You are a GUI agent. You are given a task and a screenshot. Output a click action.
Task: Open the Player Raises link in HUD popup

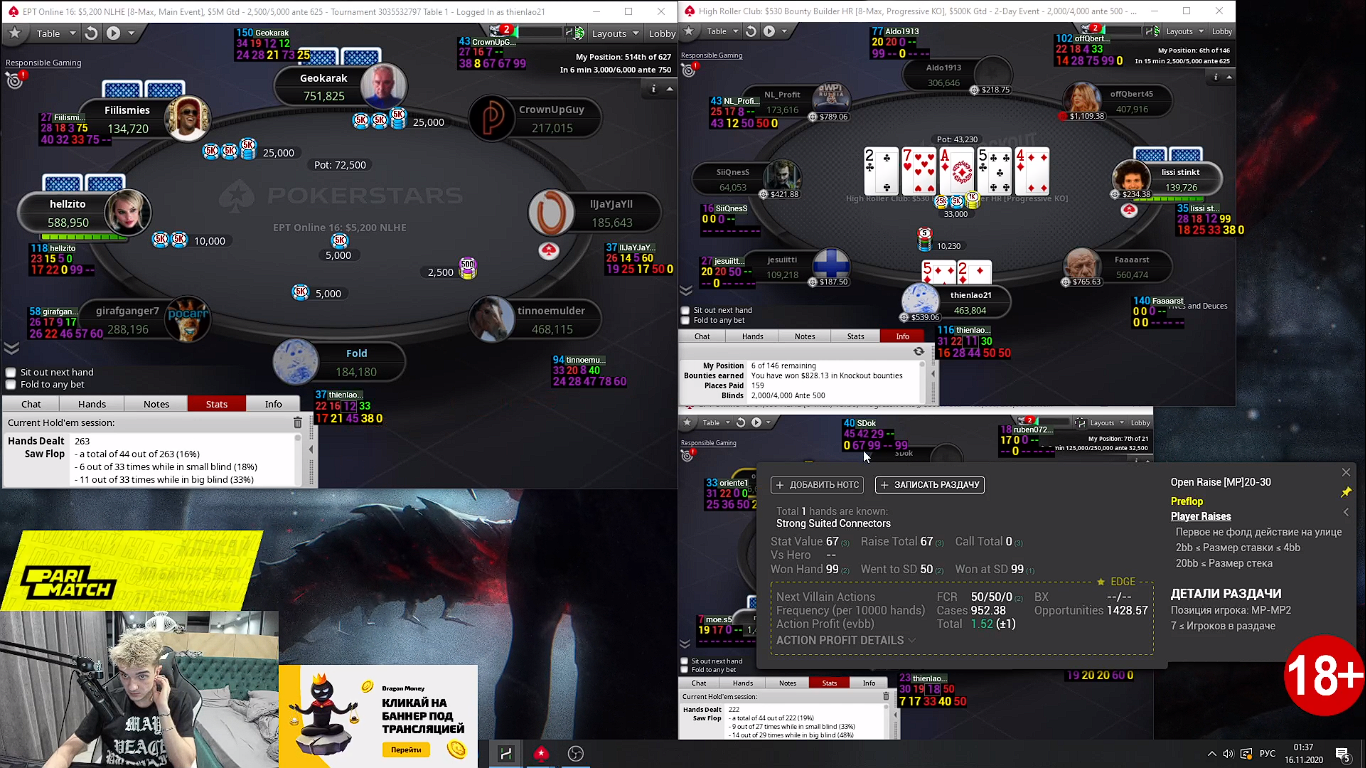click(x=1201, y=517)
